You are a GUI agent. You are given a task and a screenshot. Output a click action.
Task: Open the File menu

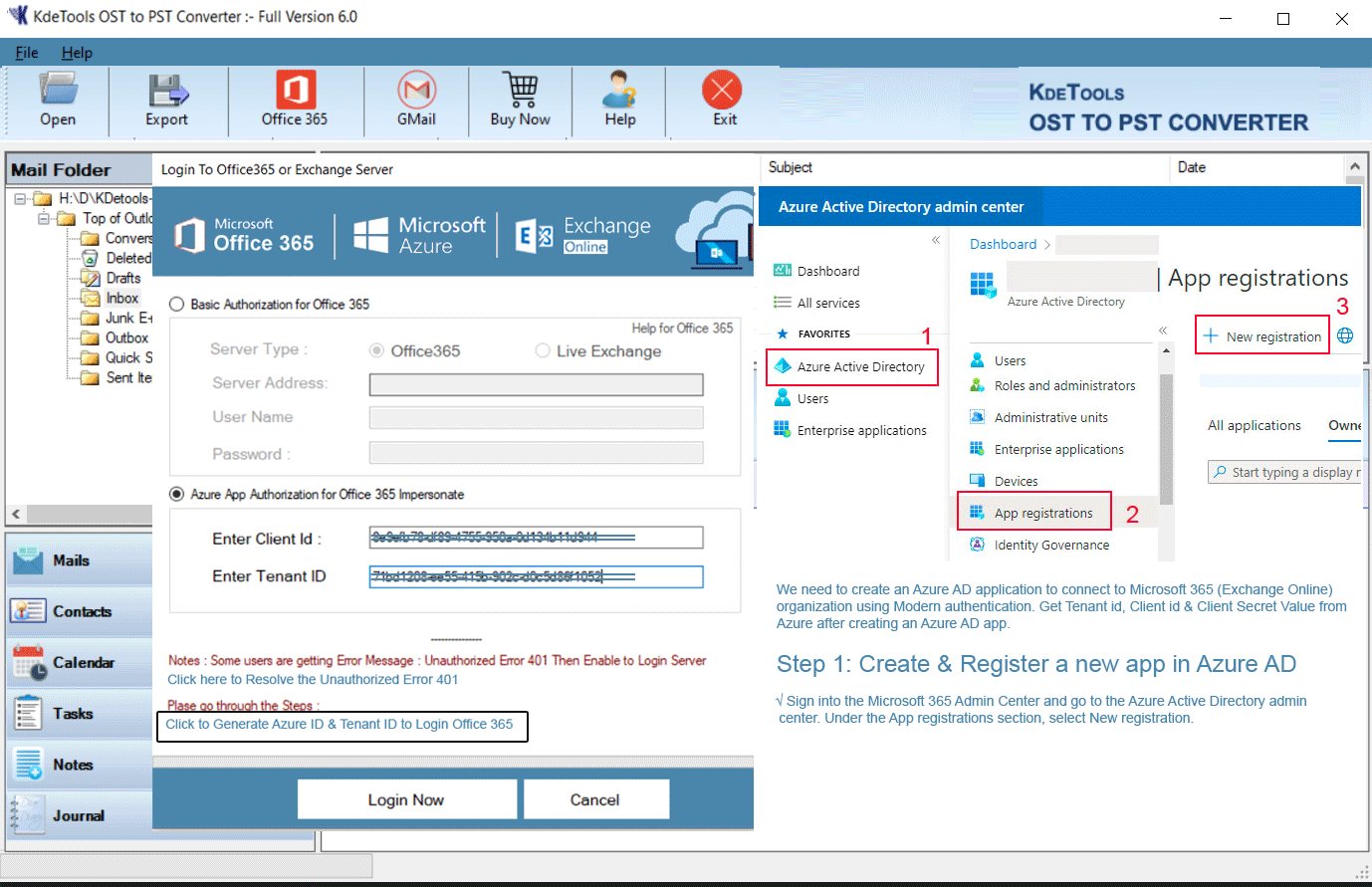[x=27, y=53]
